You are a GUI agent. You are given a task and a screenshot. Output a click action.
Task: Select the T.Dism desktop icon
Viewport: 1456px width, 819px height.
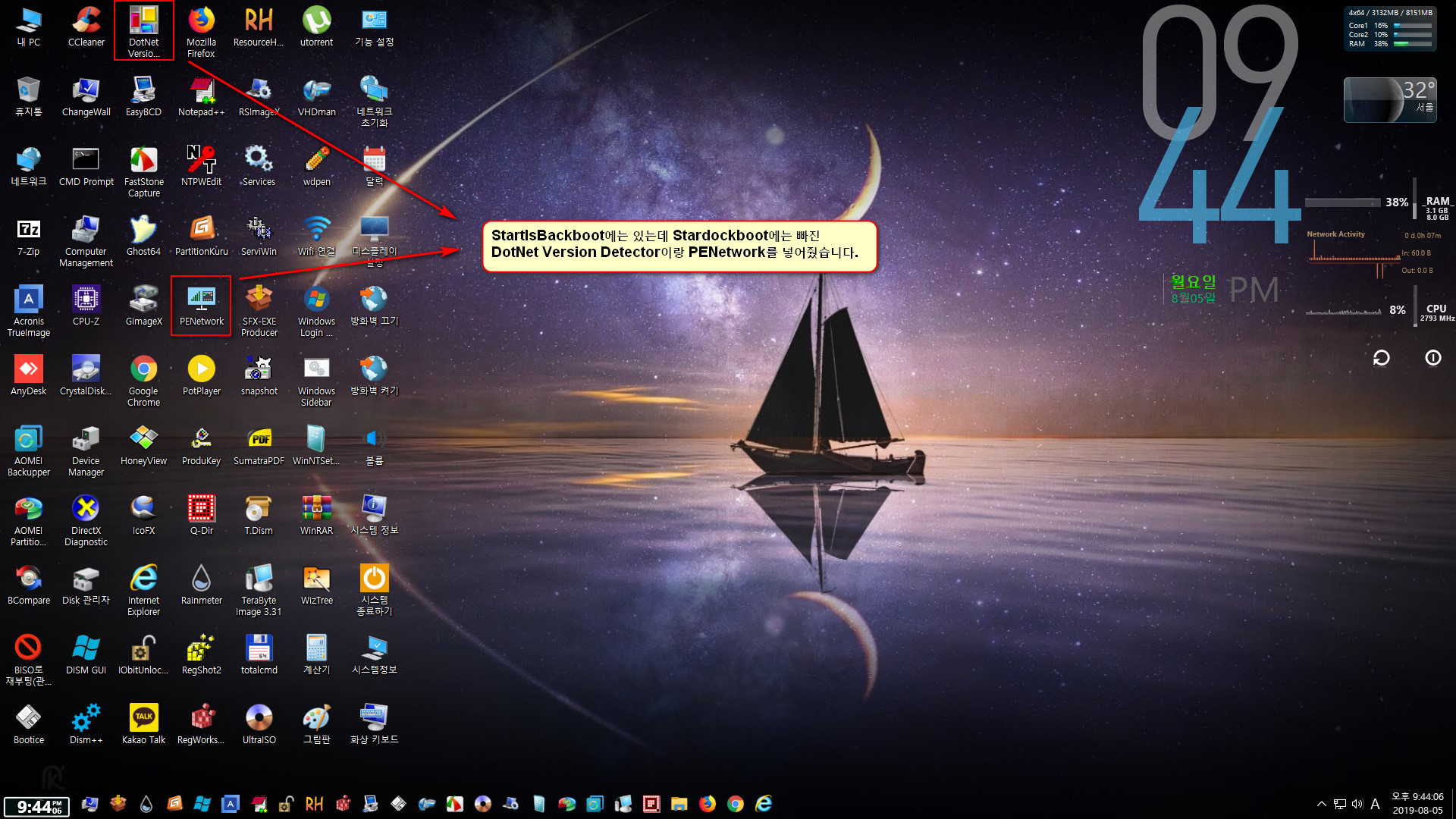pos(259,515)
